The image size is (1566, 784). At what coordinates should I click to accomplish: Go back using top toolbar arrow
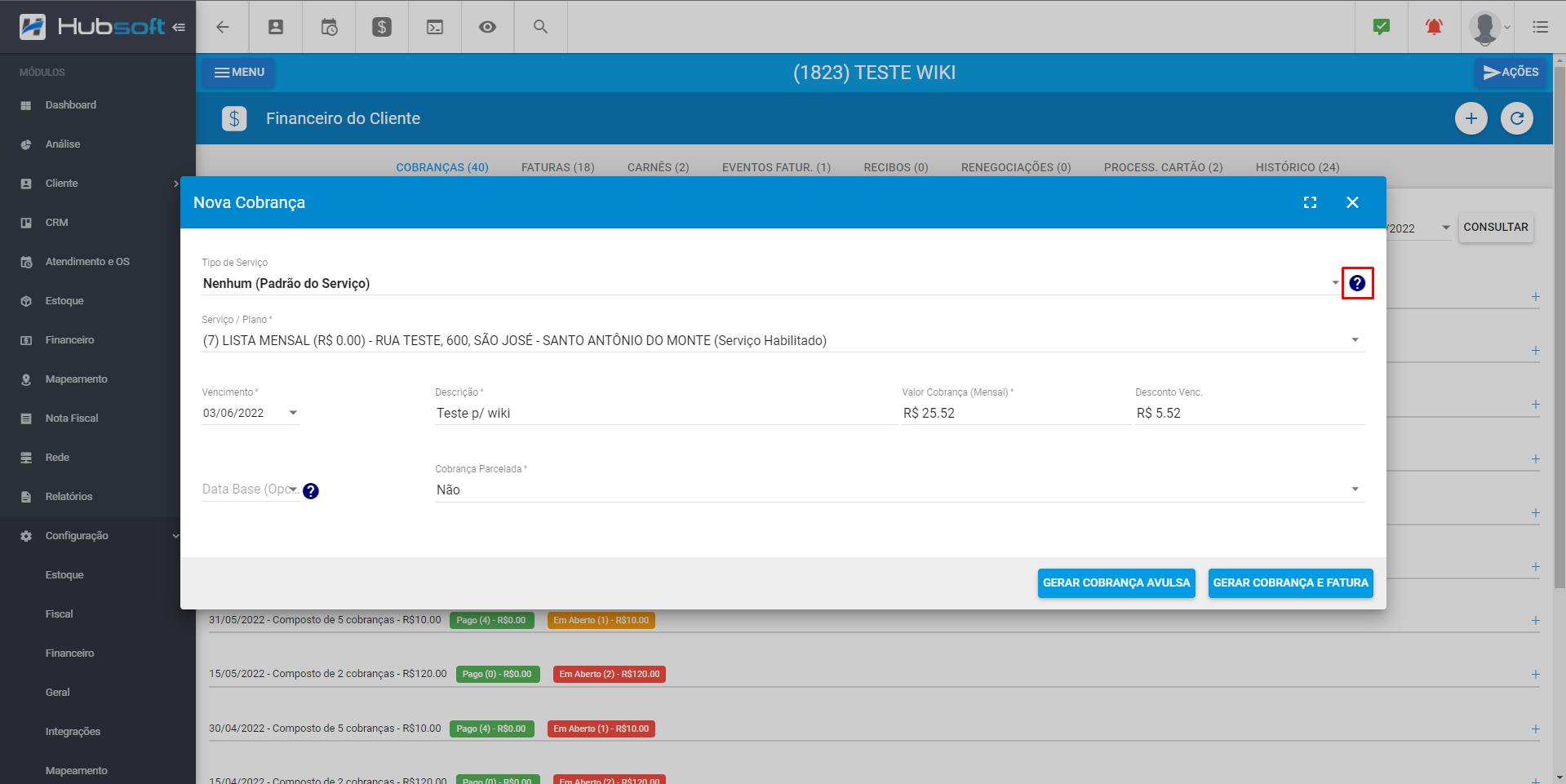pos(222,27)
